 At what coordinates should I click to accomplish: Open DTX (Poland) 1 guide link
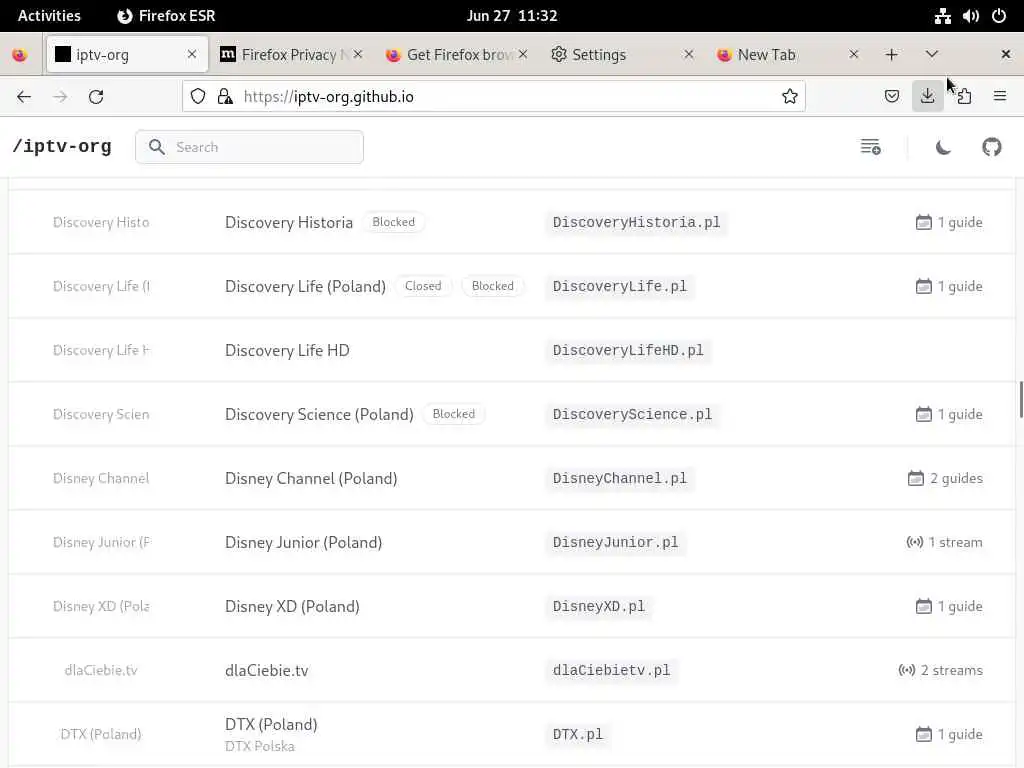pos(949,734)
